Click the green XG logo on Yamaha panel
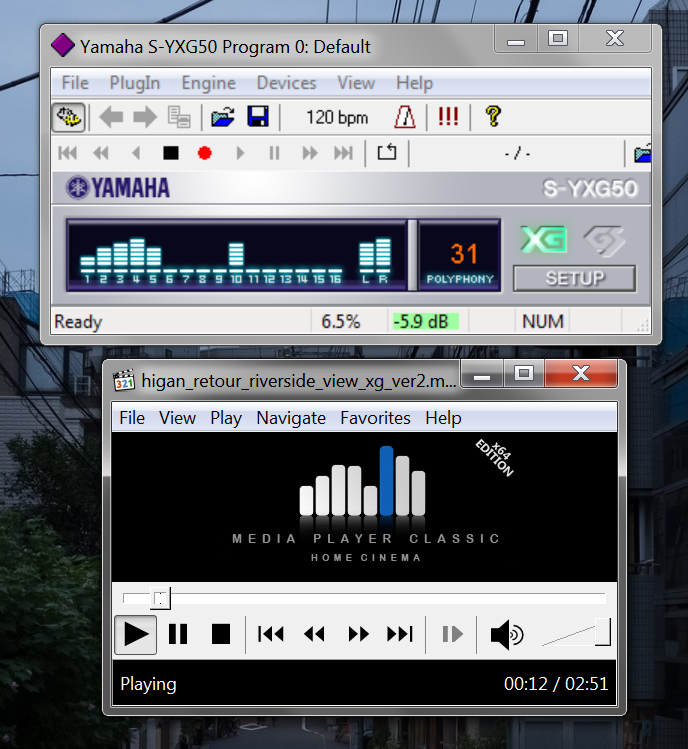The width and height of the screenshot is (688, 749). pyautogui.click(x=543, y=240)
